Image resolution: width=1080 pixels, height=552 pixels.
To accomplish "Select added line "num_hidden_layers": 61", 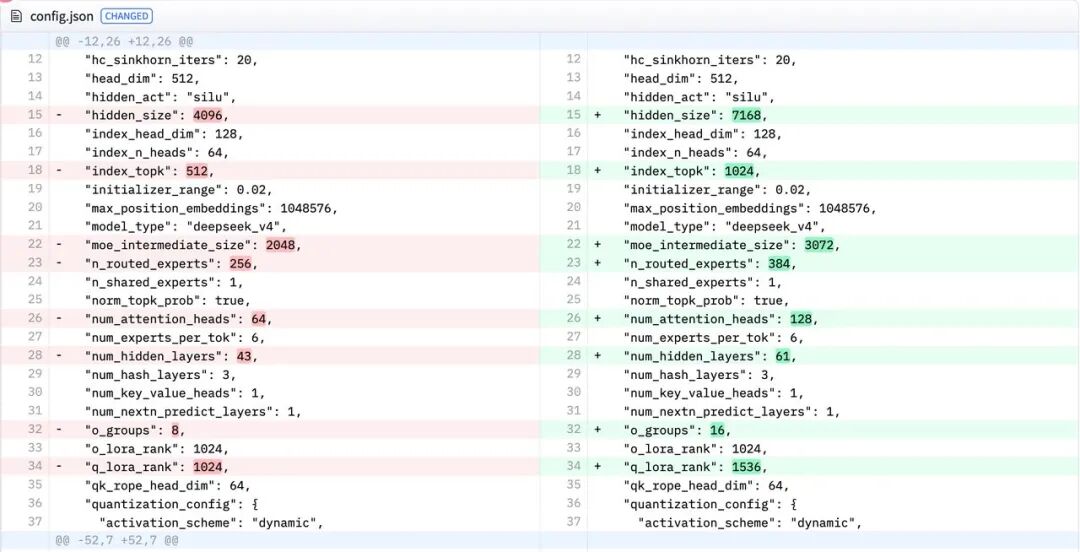I will coord(810,356).
